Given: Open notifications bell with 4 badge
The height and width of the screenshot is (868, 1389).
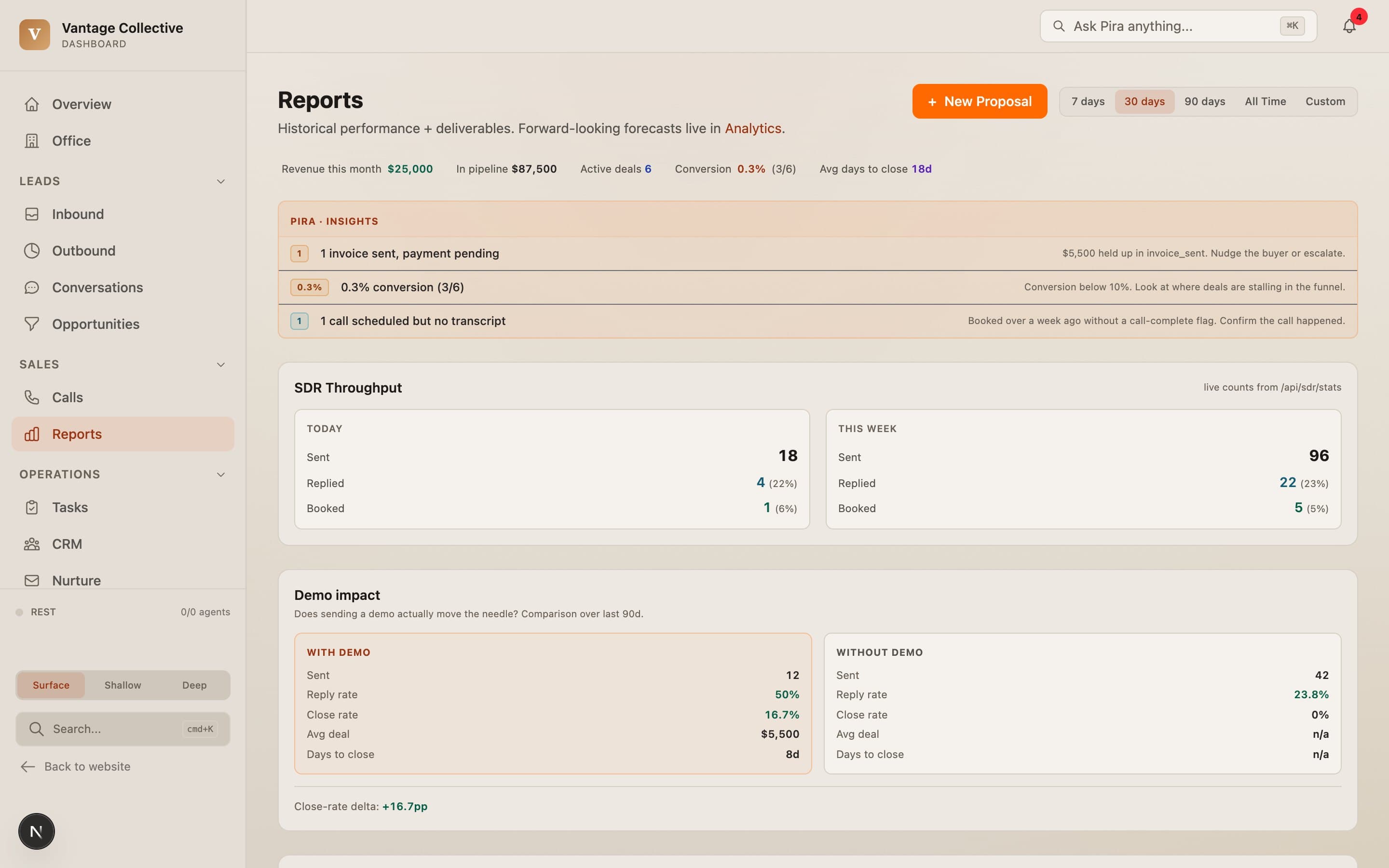Looking at the screenshot, I should pyautogui.click(x=1349, y=26).
